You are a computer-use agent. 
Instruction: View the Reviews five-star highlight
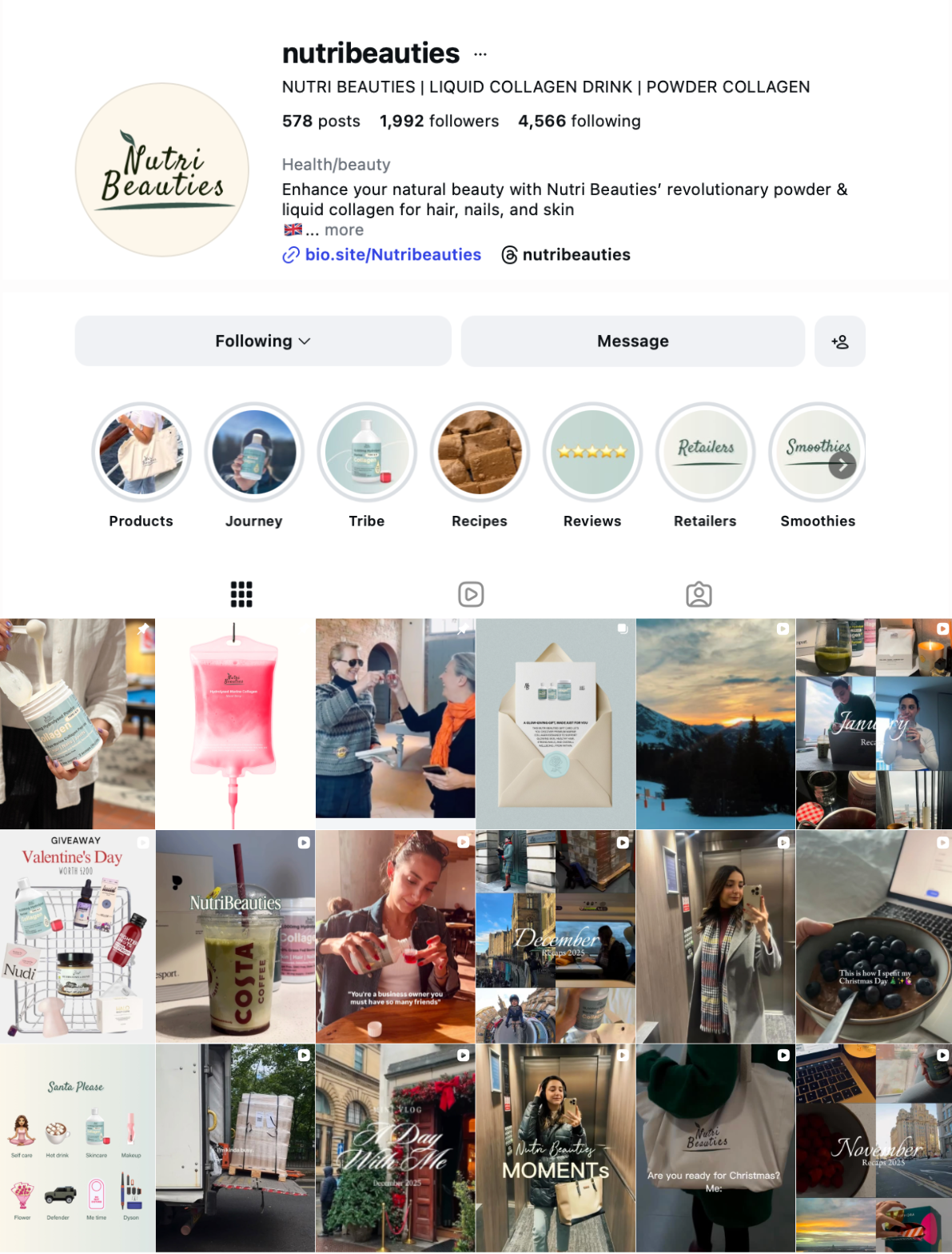point(592,452)
